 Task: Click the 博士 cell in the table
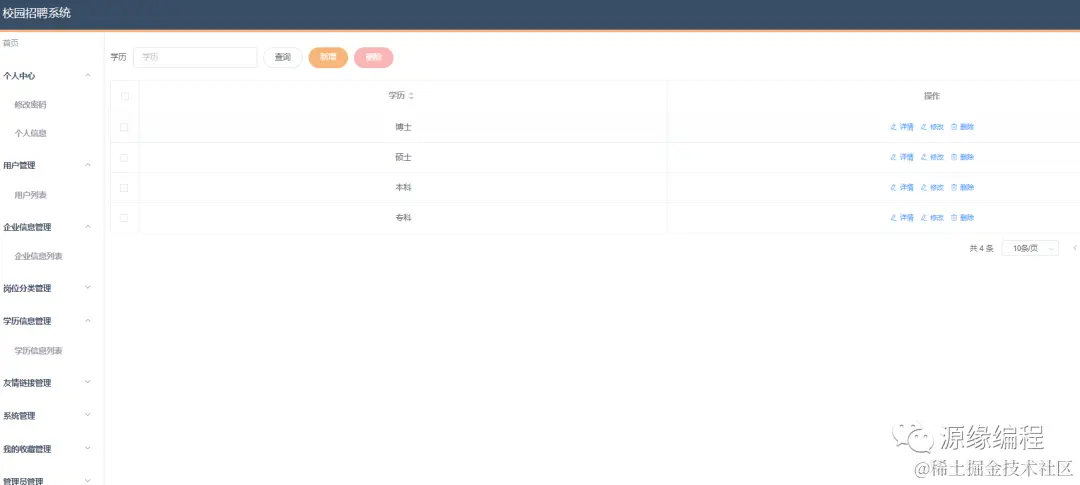point(404,127)
